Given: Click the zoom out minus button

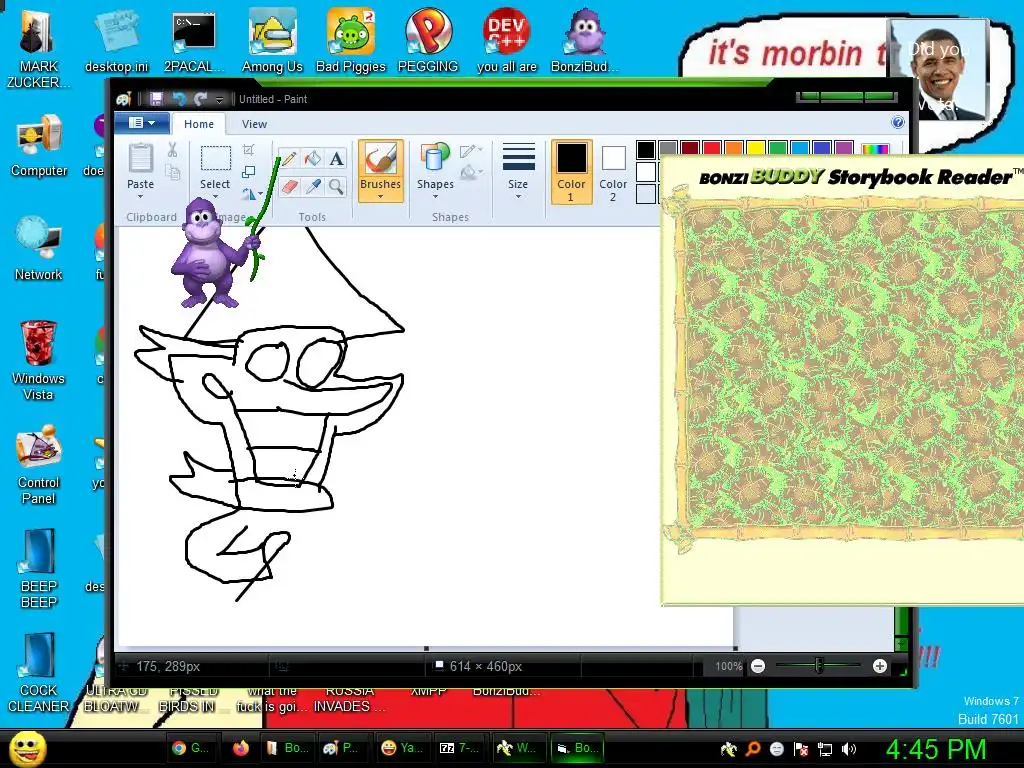Looking at the screenshot, I should click(758, 666).
